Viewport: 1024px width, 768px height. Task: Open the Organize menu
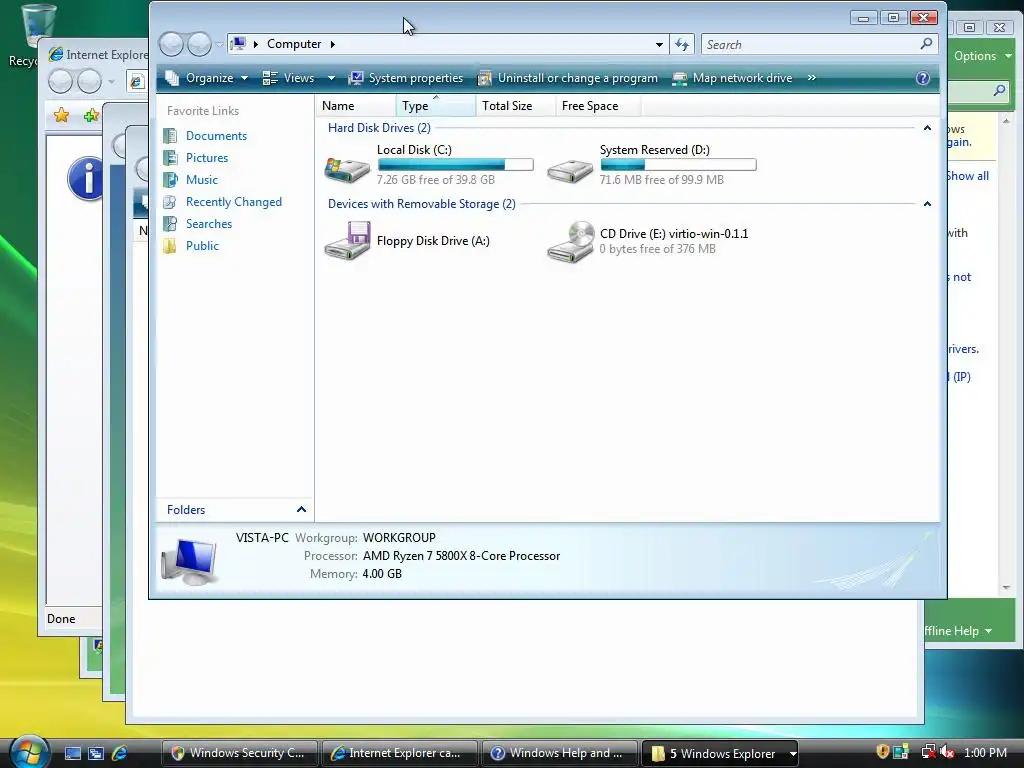point(207,78)
